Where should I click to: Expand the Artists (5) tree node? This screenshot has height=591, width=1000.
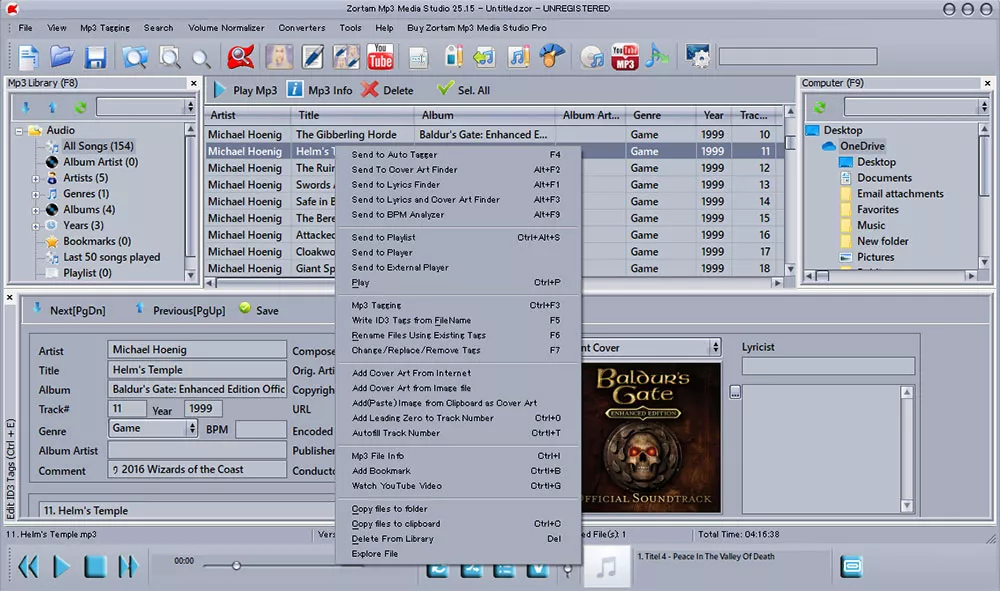pos(36,179)
